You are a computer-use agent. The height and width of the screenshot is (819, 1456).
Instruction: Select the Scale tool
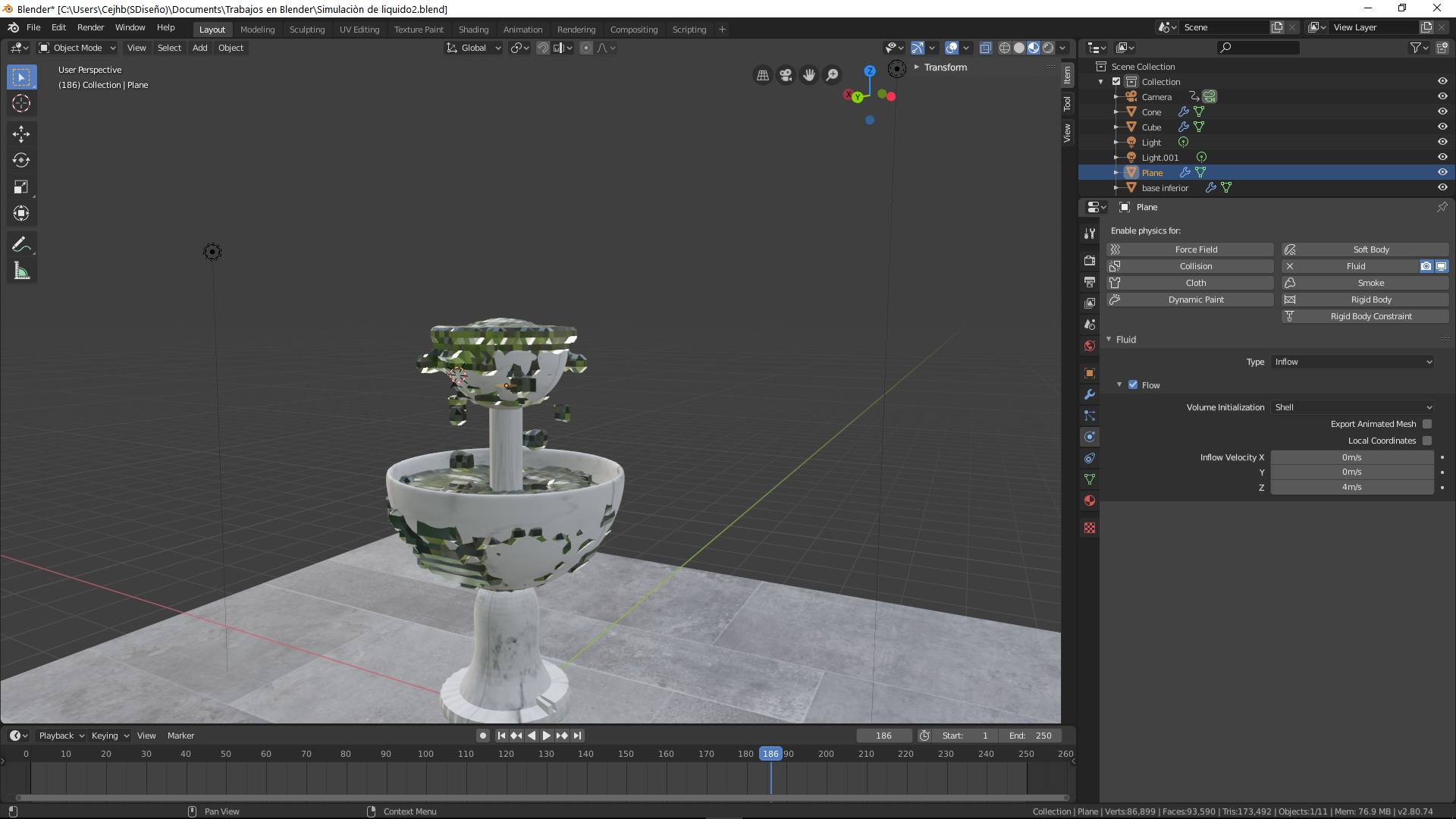(21, 187)
